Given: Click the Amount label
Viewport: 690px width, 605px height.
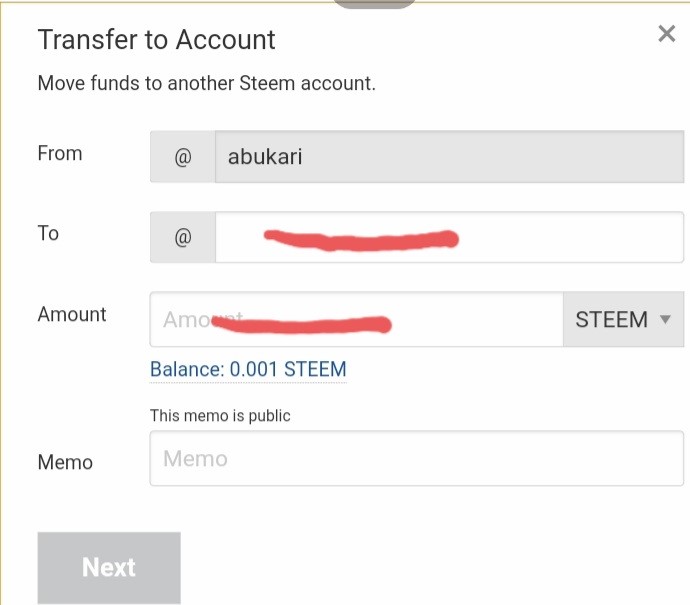Looking at the screenshot, I should click(x=72, y=314).
